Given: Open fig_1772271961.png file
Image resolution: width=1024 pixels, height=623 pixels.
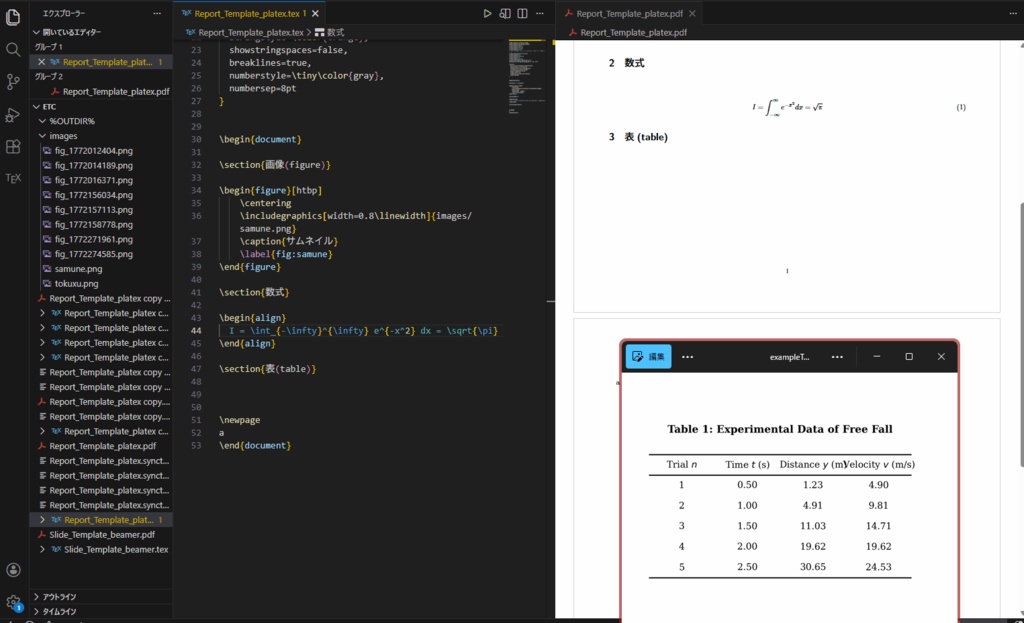Looking at the screenshot, I should pyautogui.click(x=93, y=240).
